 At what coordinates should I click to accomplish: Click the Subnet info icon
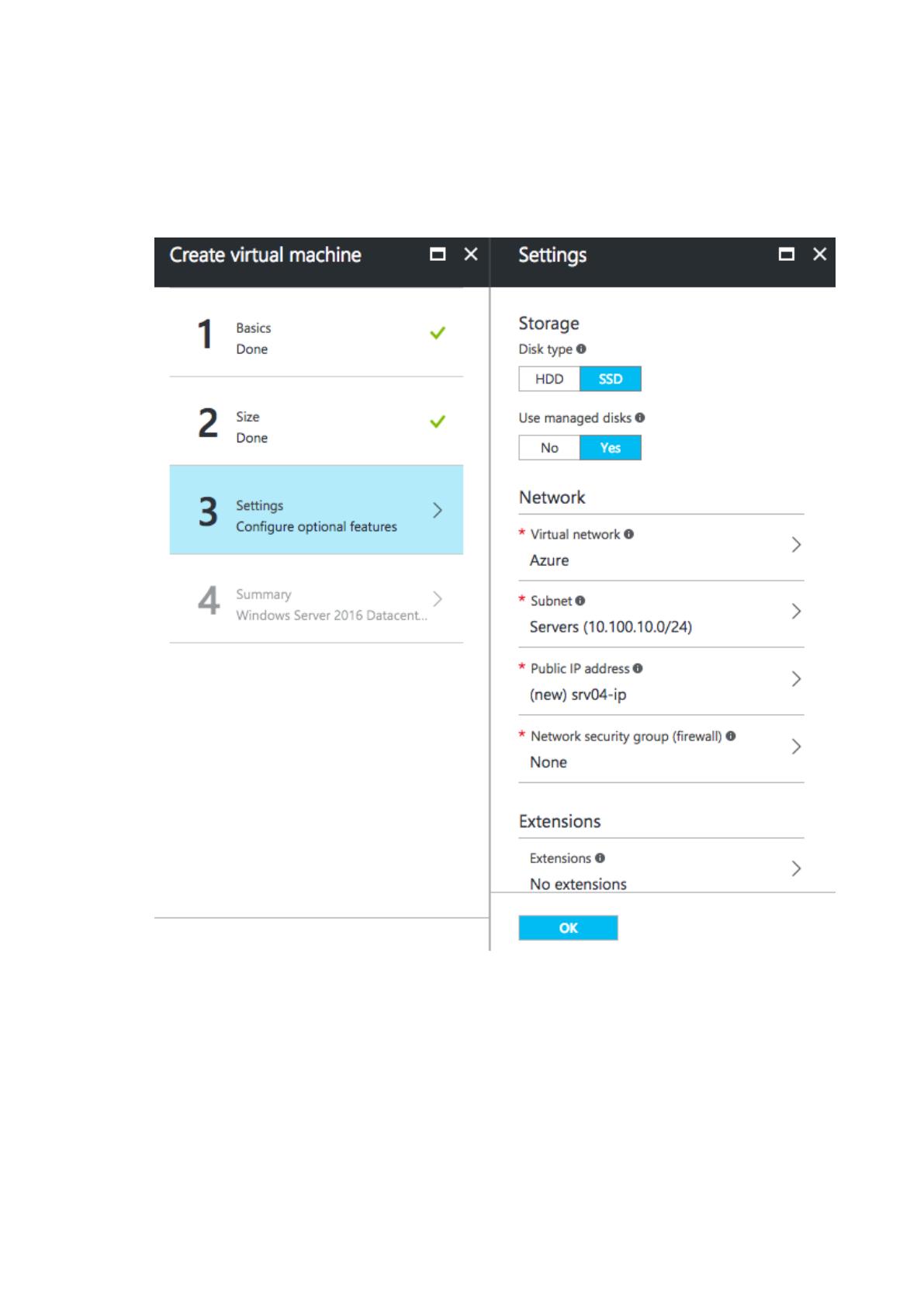(580, 601)
